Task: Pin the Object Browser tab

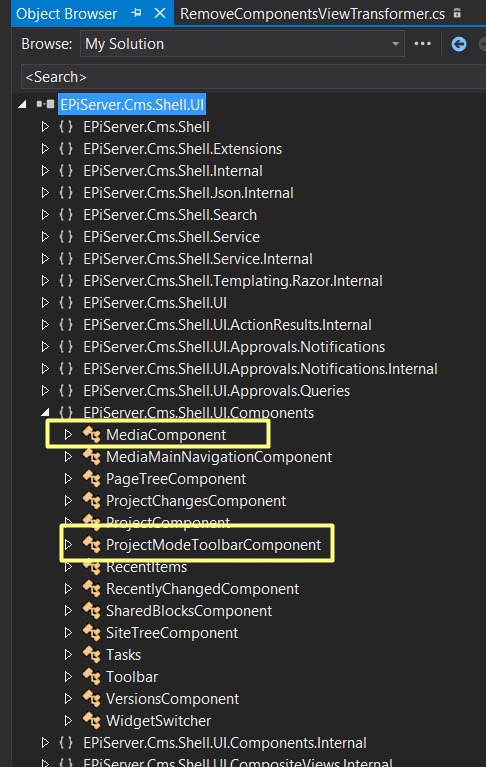Action: pos(136,13)
